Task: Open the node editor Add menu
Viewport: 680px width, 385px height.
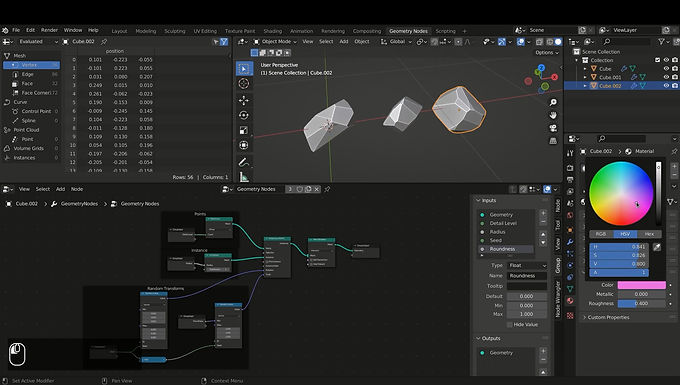Action: 60,189
